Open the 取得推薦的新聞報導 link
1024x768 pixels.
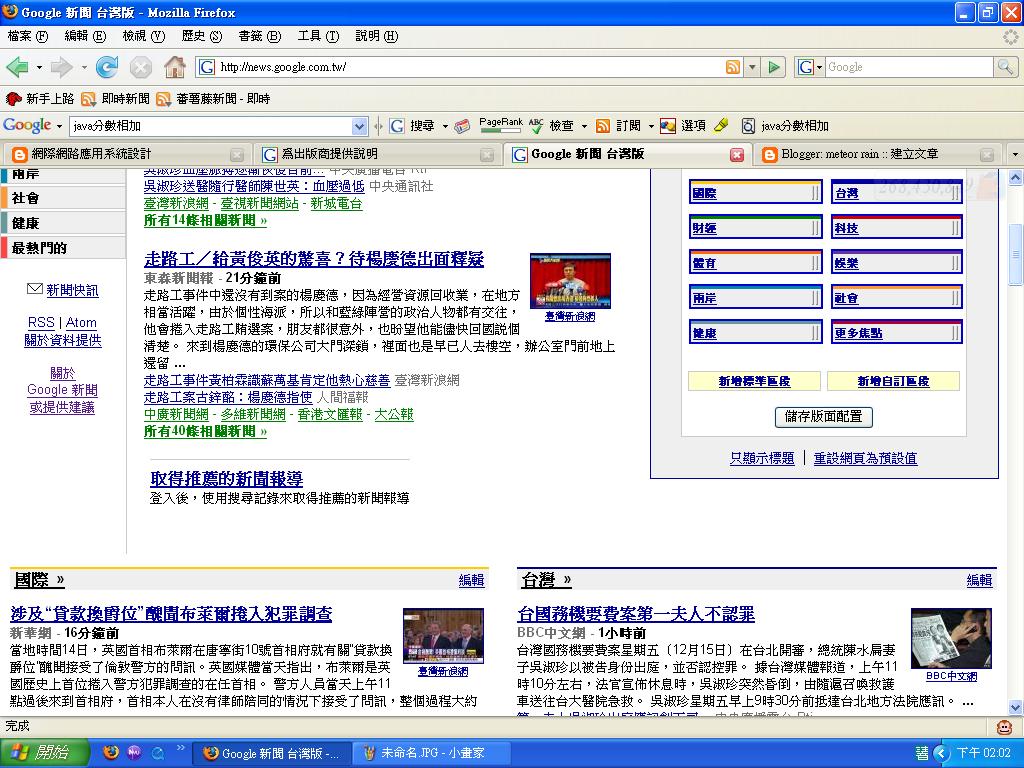point(227,479)
